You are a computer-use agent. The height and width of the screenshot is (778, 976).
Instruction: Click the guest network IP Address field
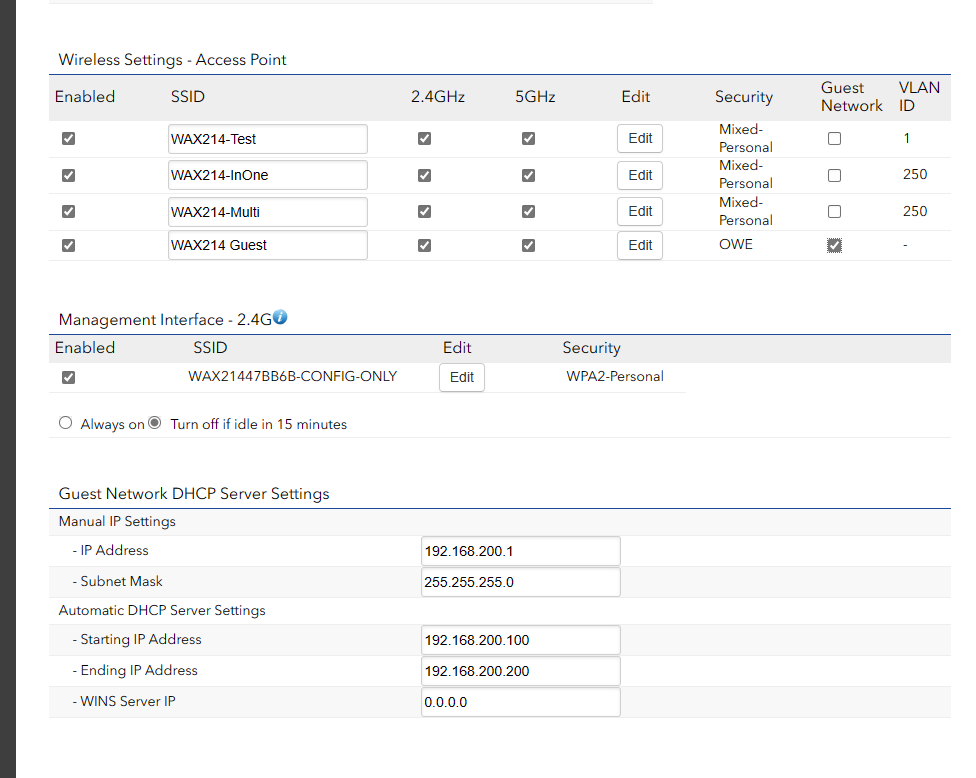click(x=520, y=551)
